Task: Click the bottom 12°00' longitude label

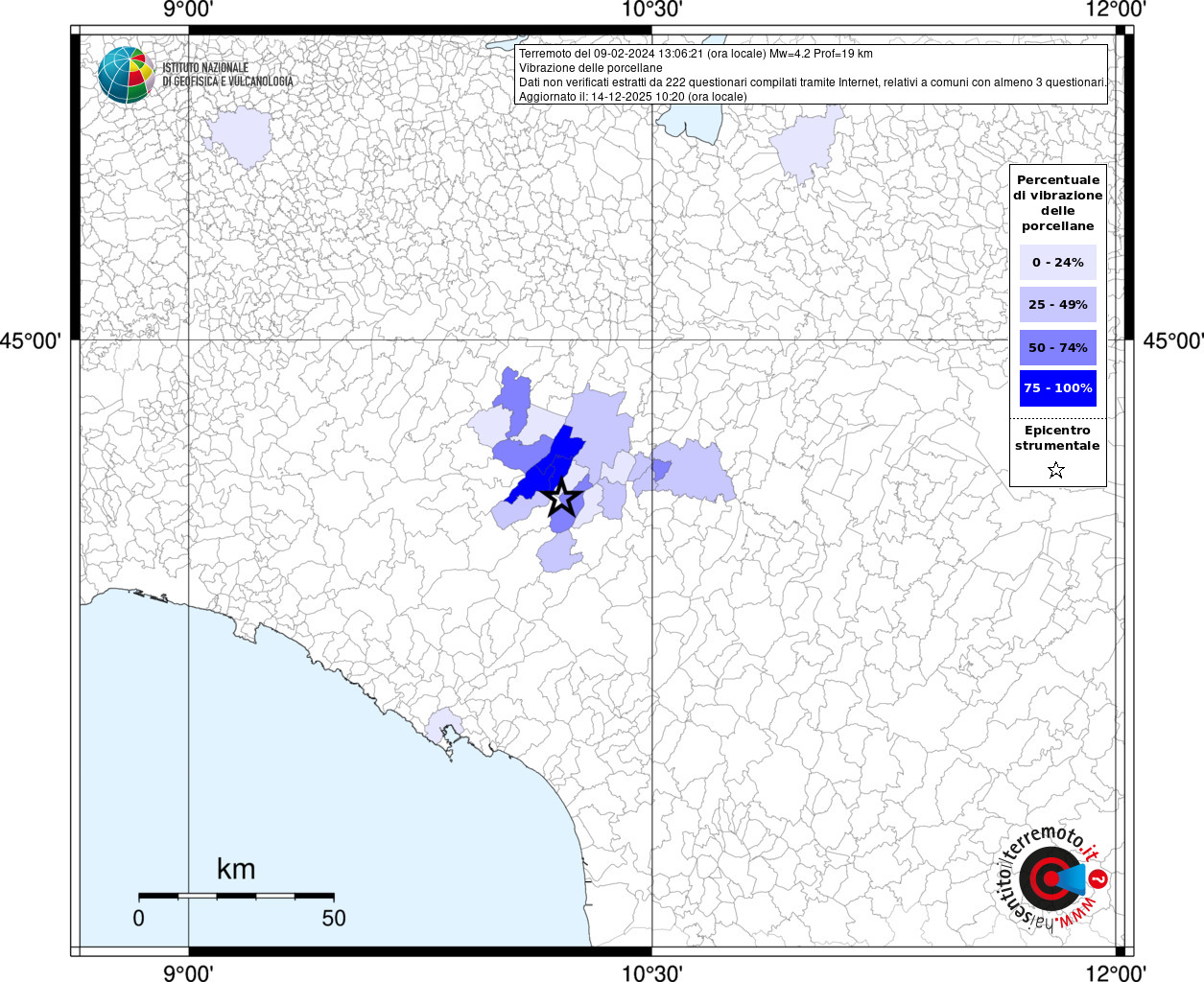Action: tap(1117, 972)
